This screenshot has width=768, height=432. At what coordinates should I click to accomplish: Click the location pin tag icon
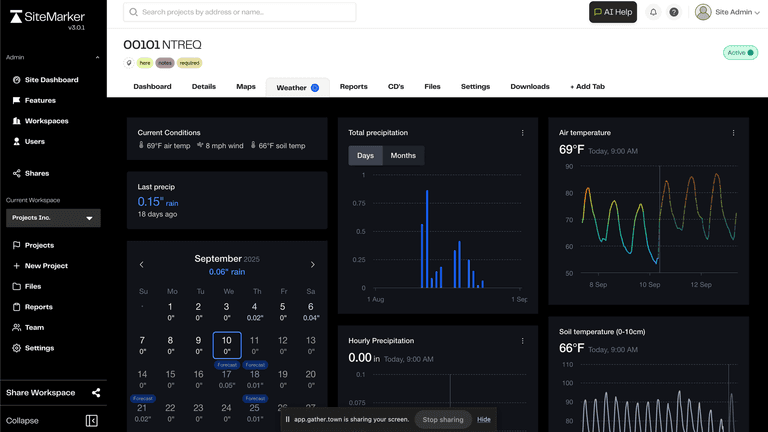129,63
